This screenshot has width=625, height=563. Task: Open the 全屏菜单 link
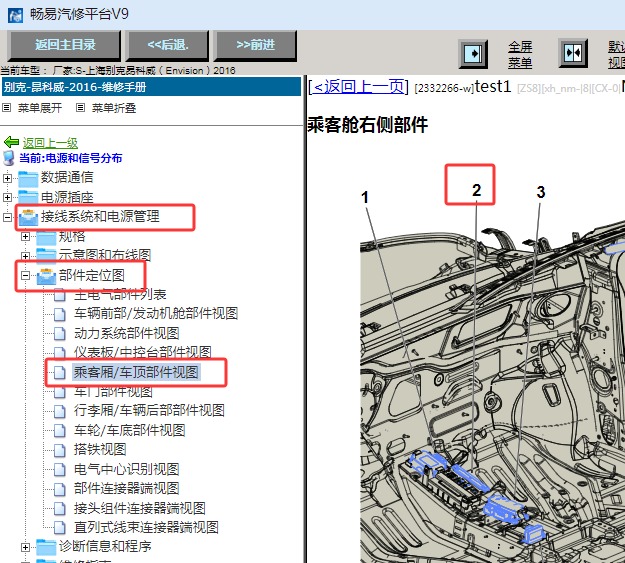click(520, 54)
